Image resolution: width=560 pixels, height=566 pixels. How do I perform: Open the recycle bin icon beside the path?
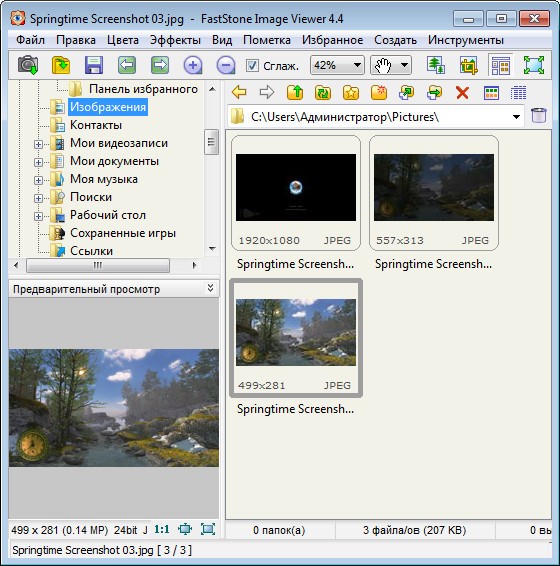pyautogui.click(x=539, y=116)
